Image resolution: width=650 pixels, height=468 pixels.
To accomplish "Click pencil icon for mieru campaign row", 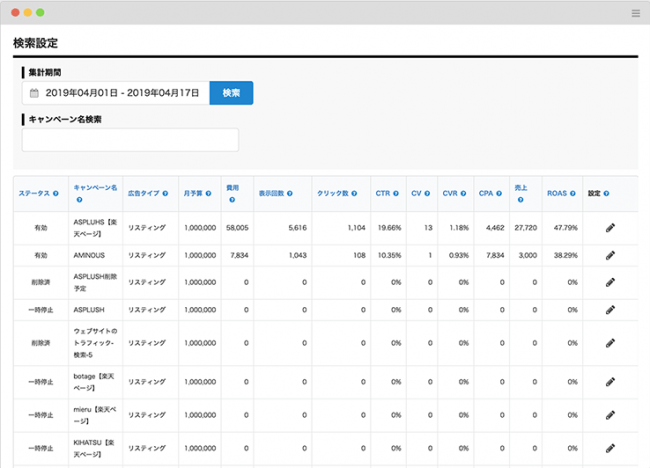I will click(610, 414).
